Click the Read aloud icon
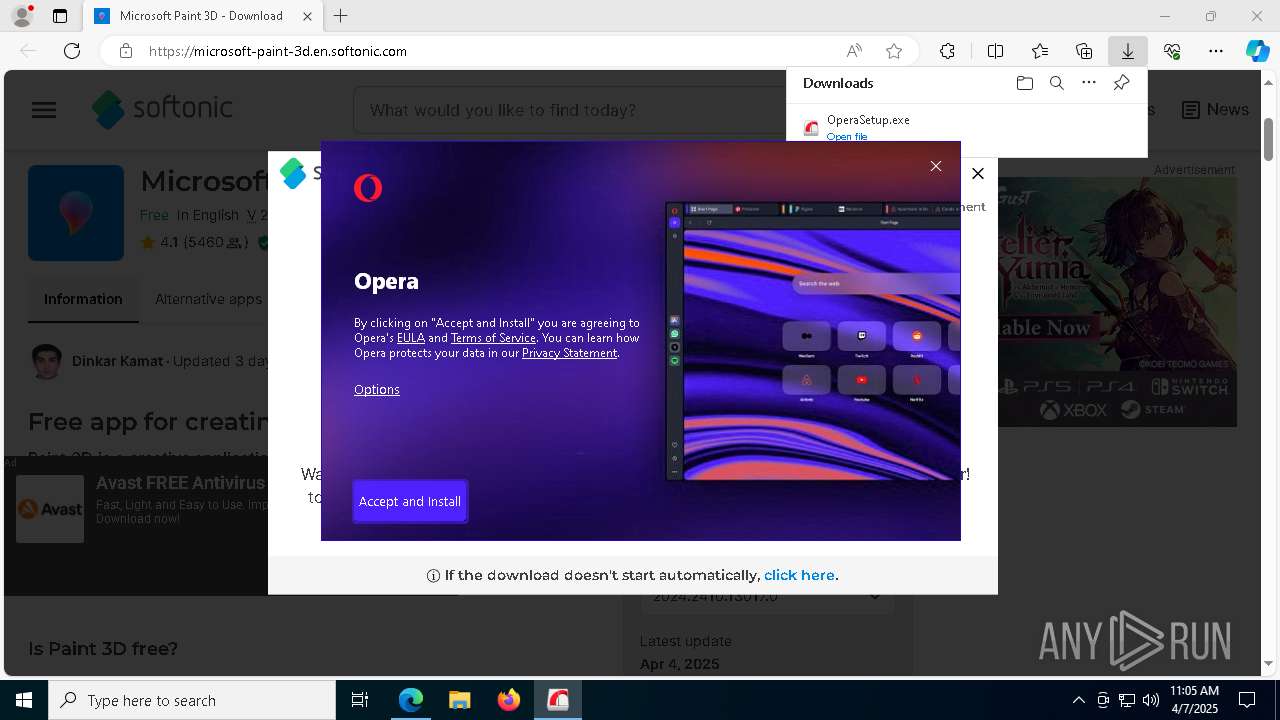Viewport: 1280px width, 720px height. pos(854,51)
